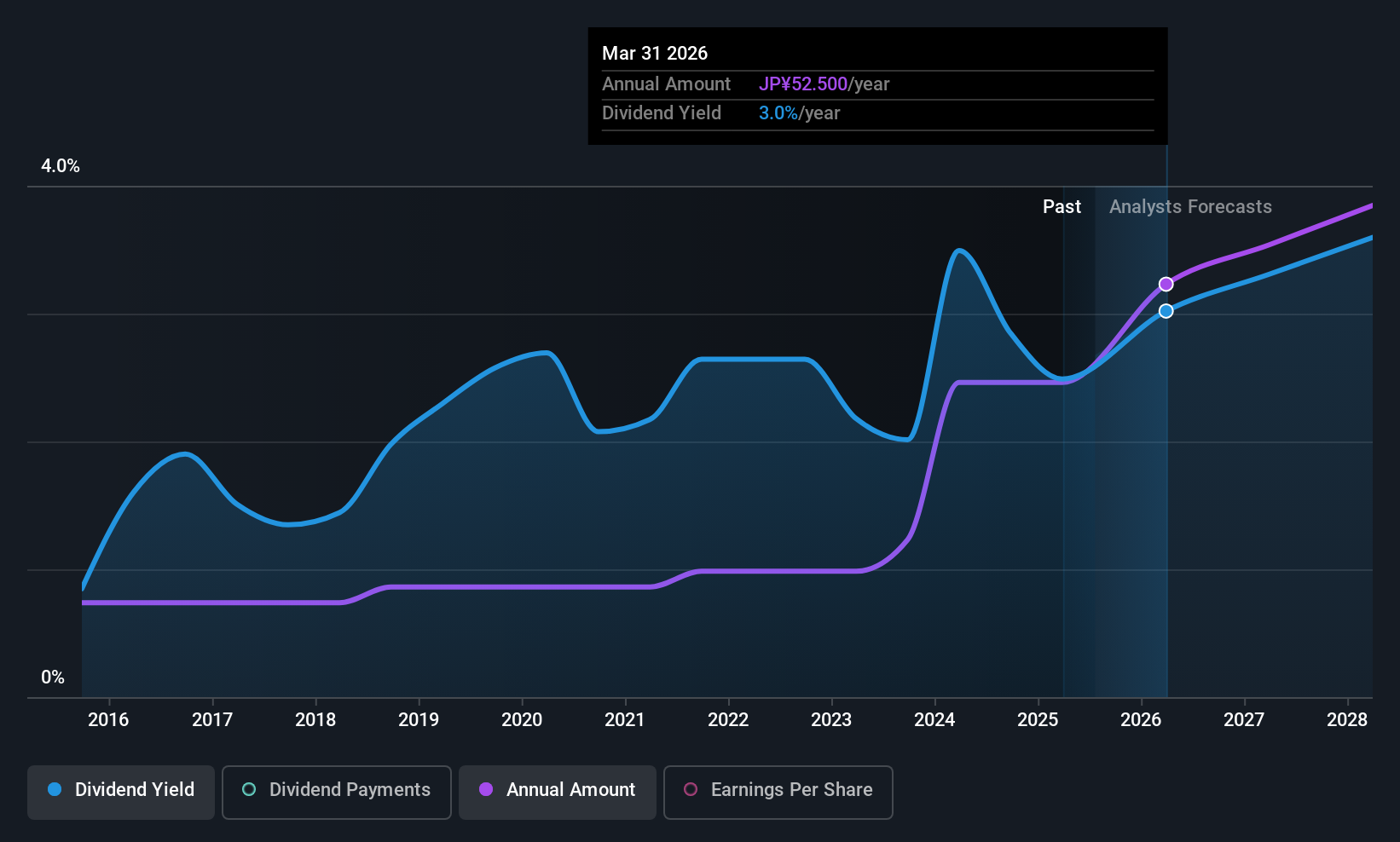Click the blue Dividend Yield legend dot
Screen dimensions: 1400x842
click(x=55, y=789)
